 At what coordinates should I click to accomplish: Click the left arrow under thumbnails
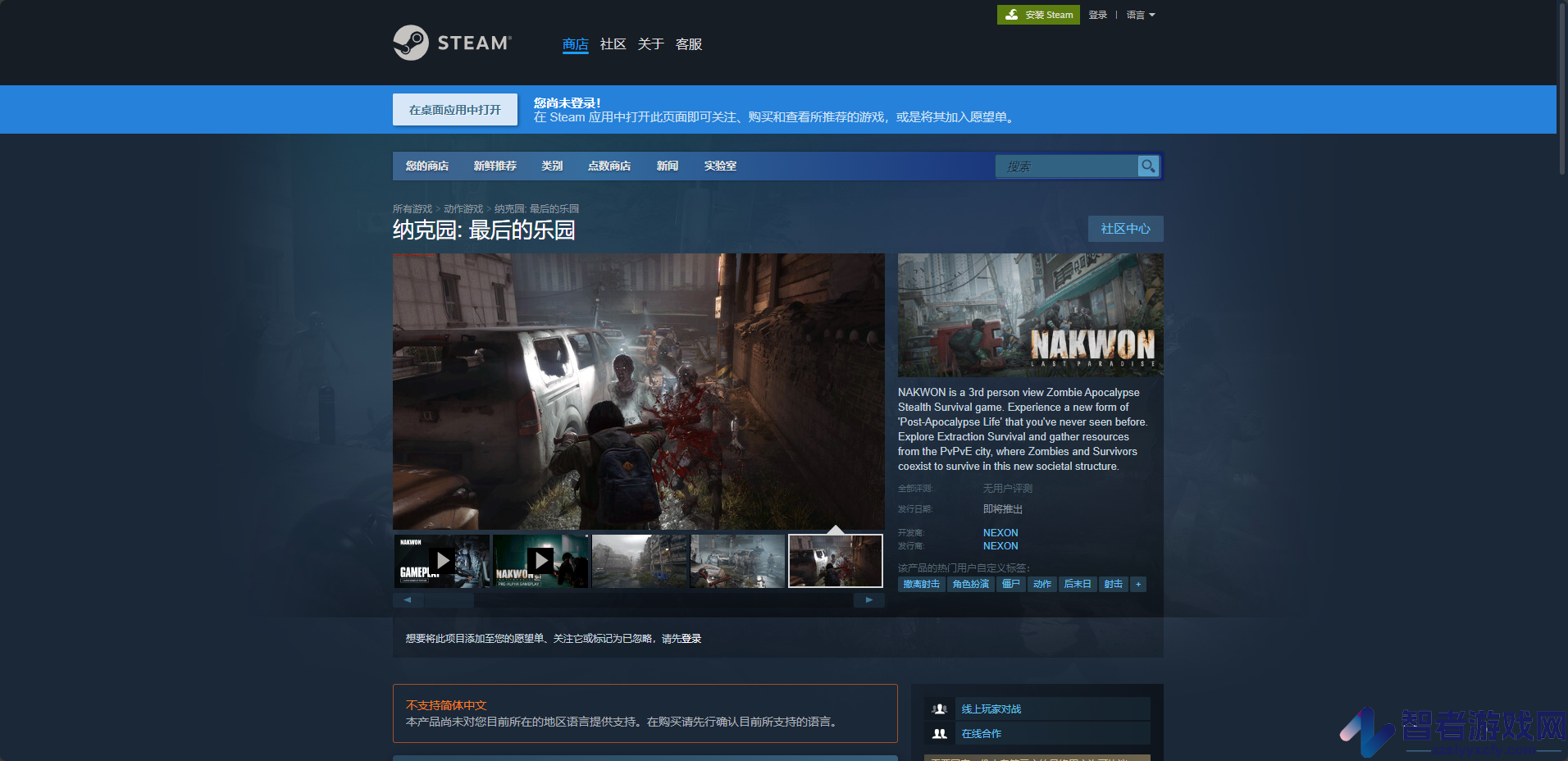[408, 600]
